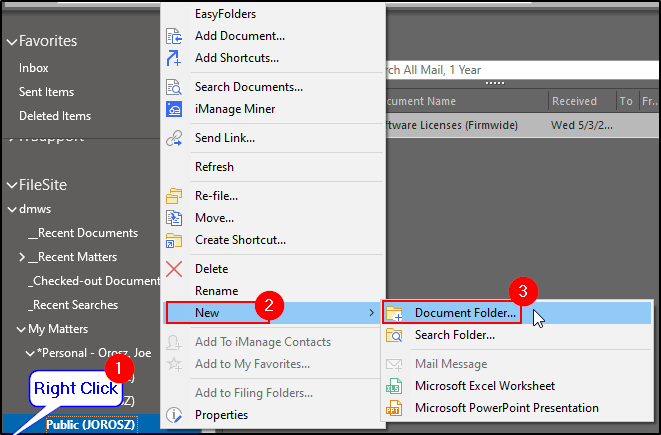Screen dimensions: 661x435
Task: Select Delete in the context menu
Action: click(211, 269)
